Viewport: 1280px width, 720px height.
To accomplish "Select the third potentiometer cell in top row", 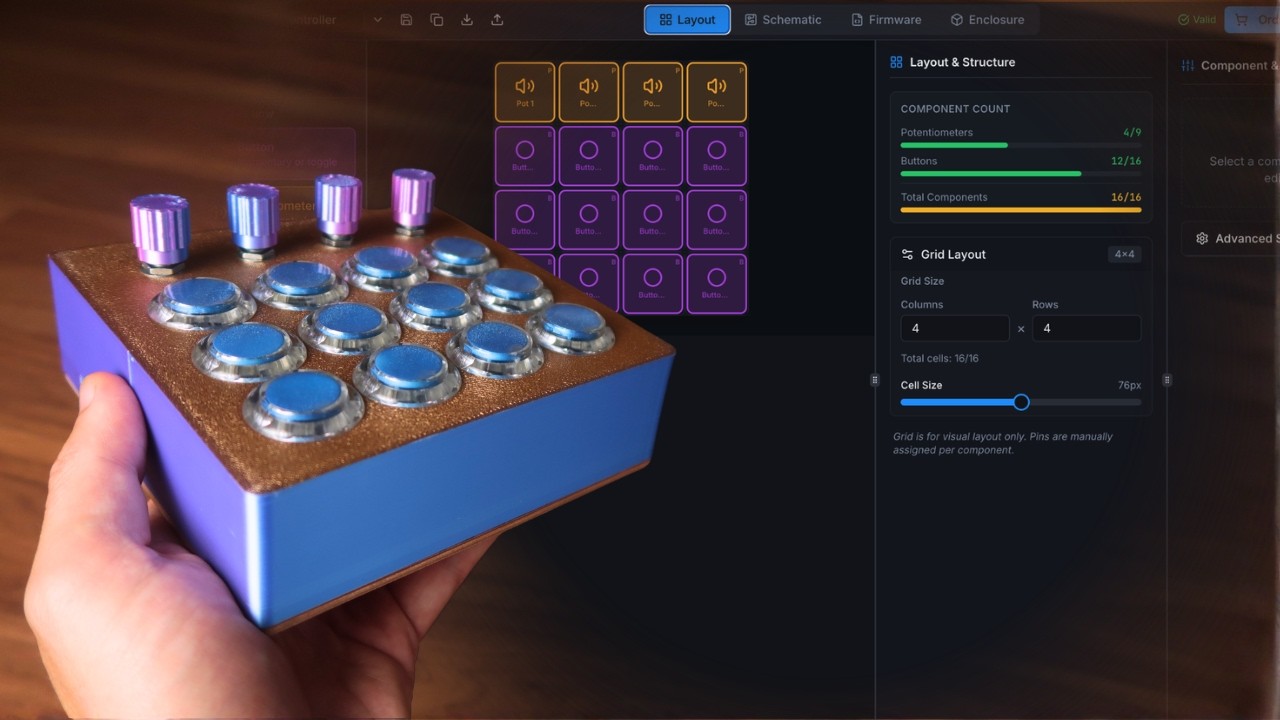I will pos(653,92).
